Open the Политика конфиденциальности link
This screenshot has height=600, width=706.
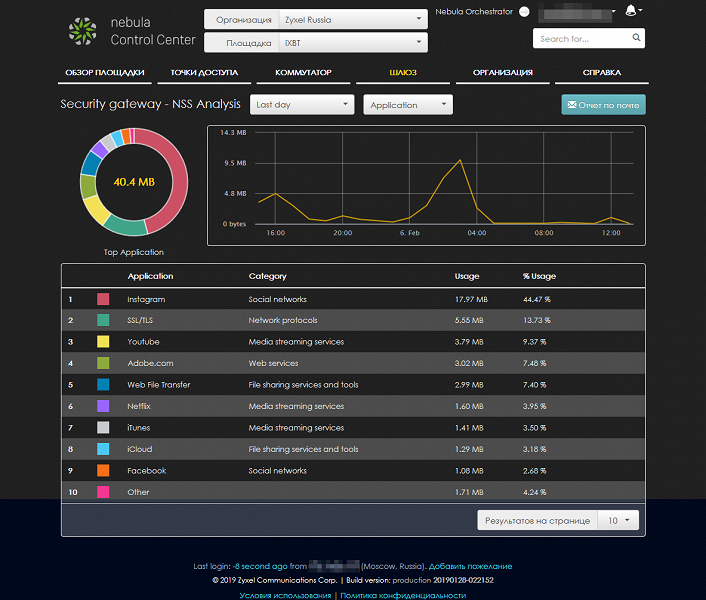(403, 595)
